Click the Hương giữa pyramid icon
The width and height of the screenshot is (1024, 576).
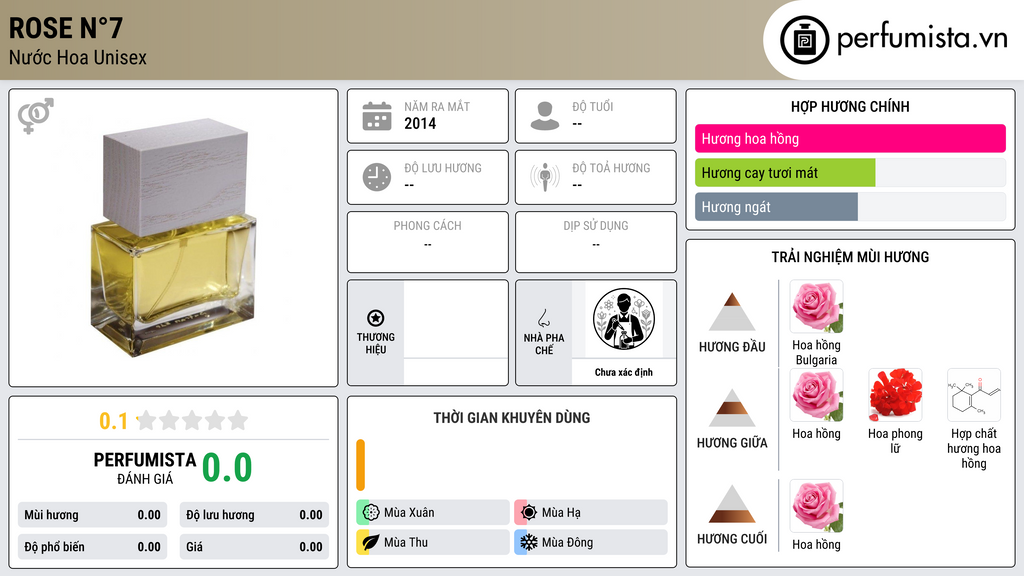coord(731,408)
